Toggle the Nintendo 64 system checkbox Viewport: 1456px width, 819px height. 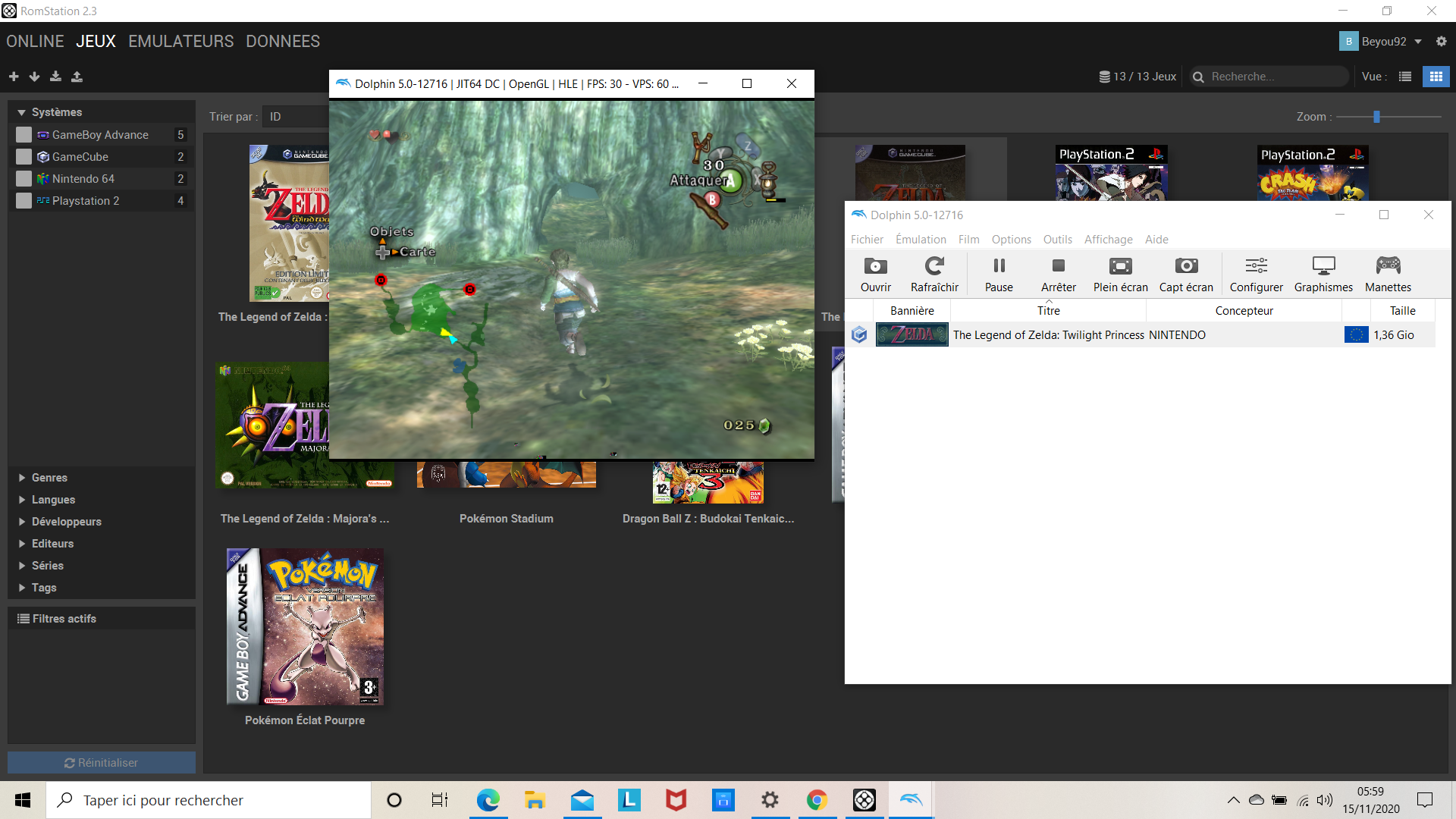coord(24,179)
